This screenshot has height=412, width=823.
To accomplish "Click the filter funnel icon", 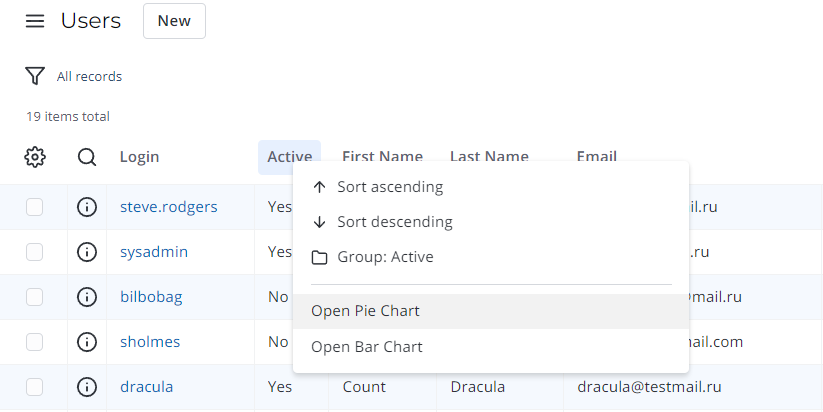I will point(35,76).
